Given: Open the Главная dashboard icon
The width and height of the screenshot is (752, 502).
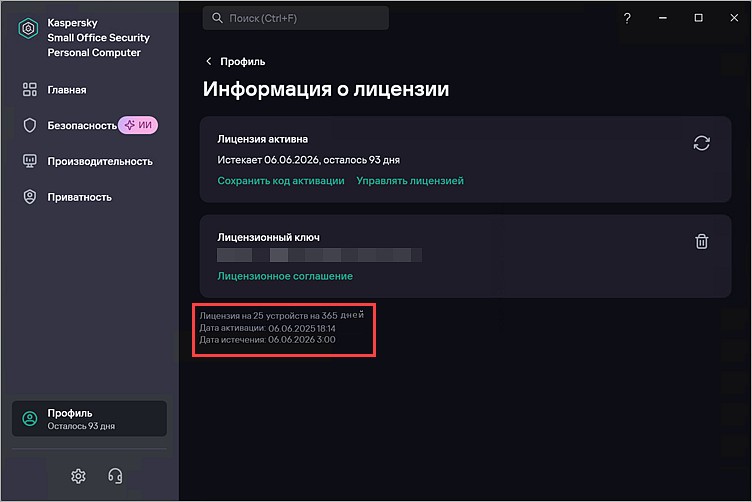Looking at the screenshot, I should click(x=30, y=90).
